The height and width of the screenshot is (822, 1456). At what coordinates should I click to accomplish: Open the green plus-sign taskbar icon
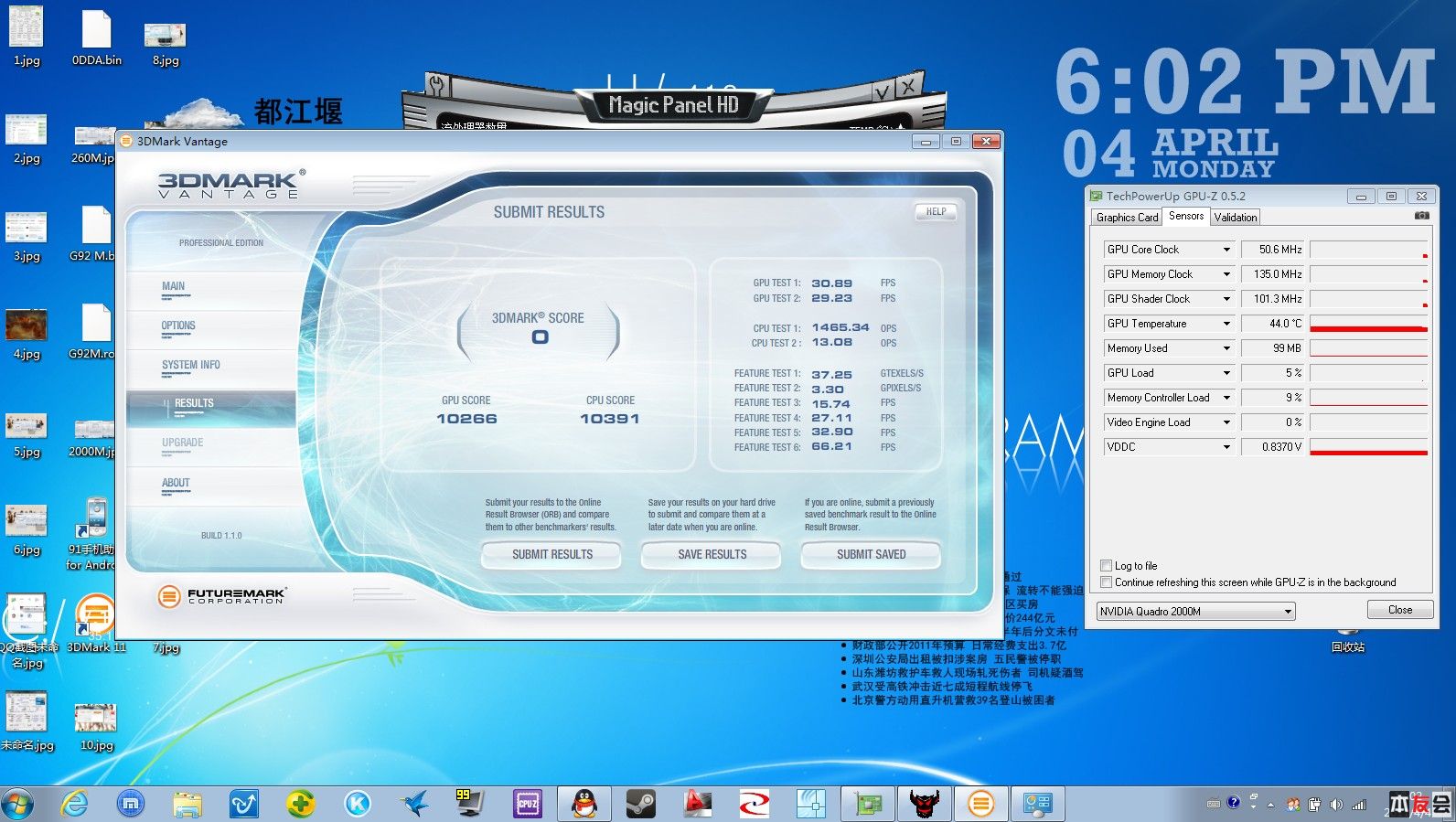pyautogui.click(x=301, y=804)
